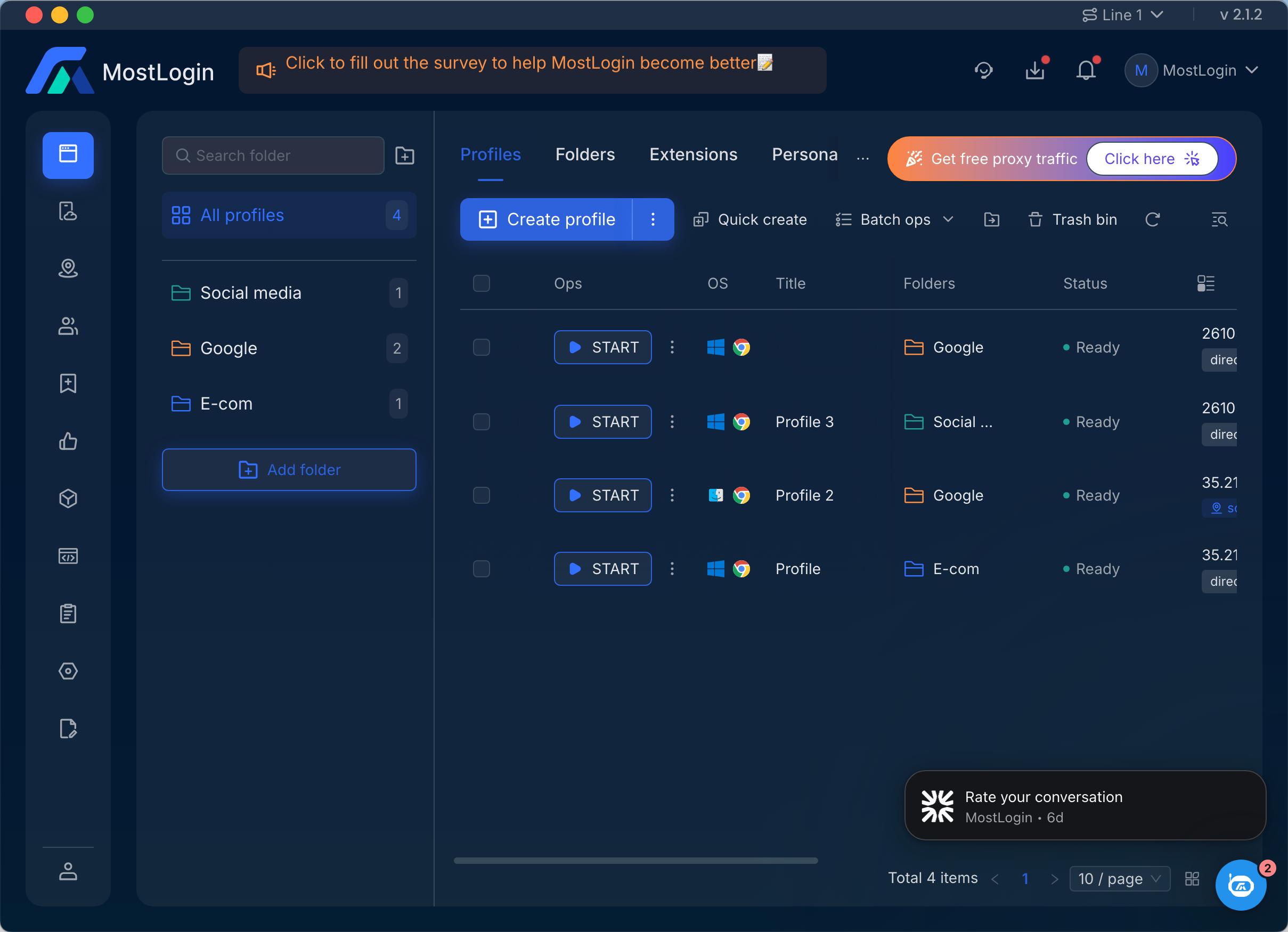Open the document shield sidebar icon
1288x932 pixels.
click(68, 211)
